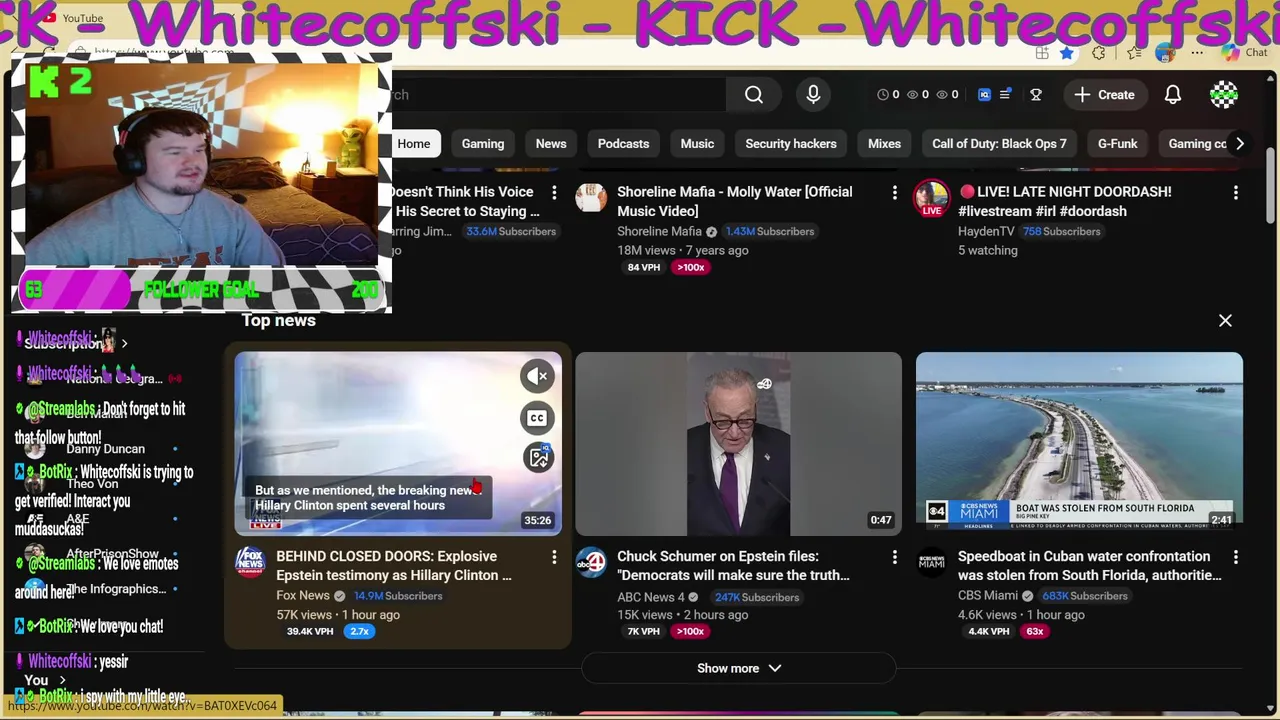Screen dimensions: 1280x720
Task: Select the Music category chip
Action: 697,144
